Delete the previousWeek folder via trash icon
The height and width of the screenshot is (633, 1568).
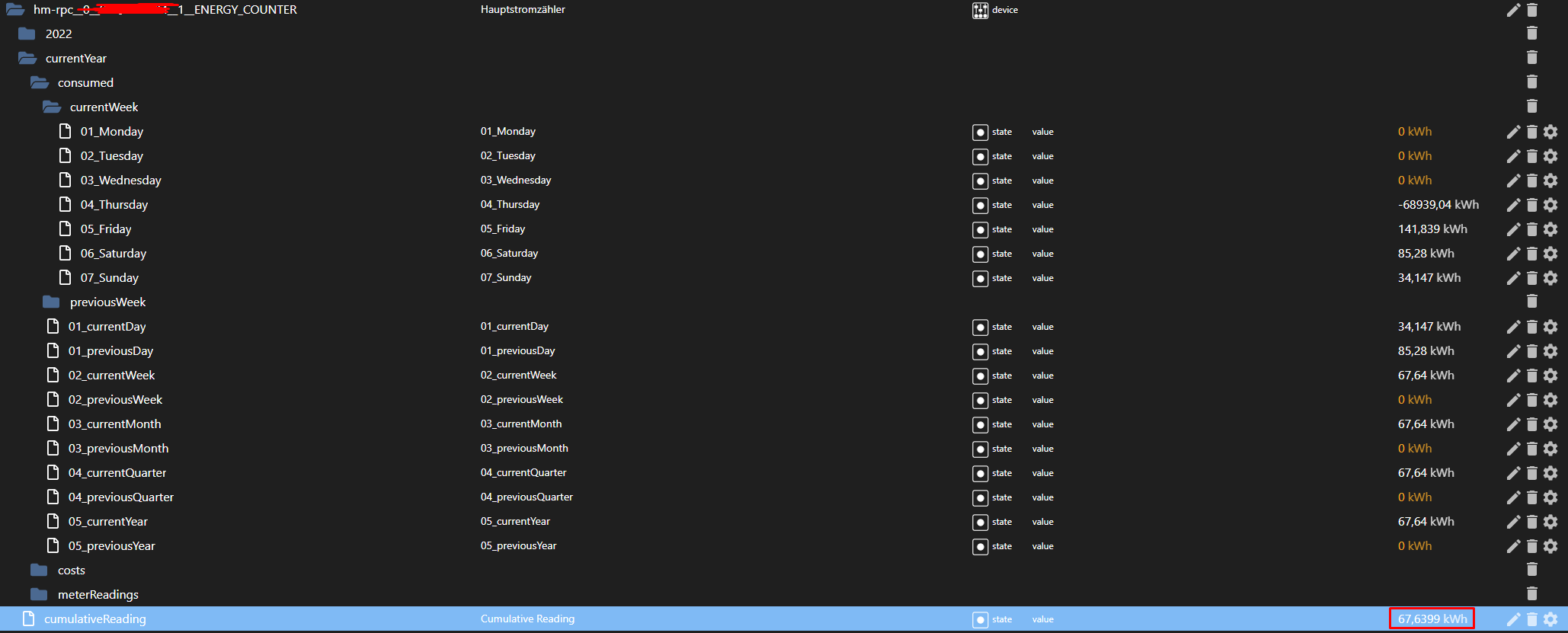tap(1532, 301)
